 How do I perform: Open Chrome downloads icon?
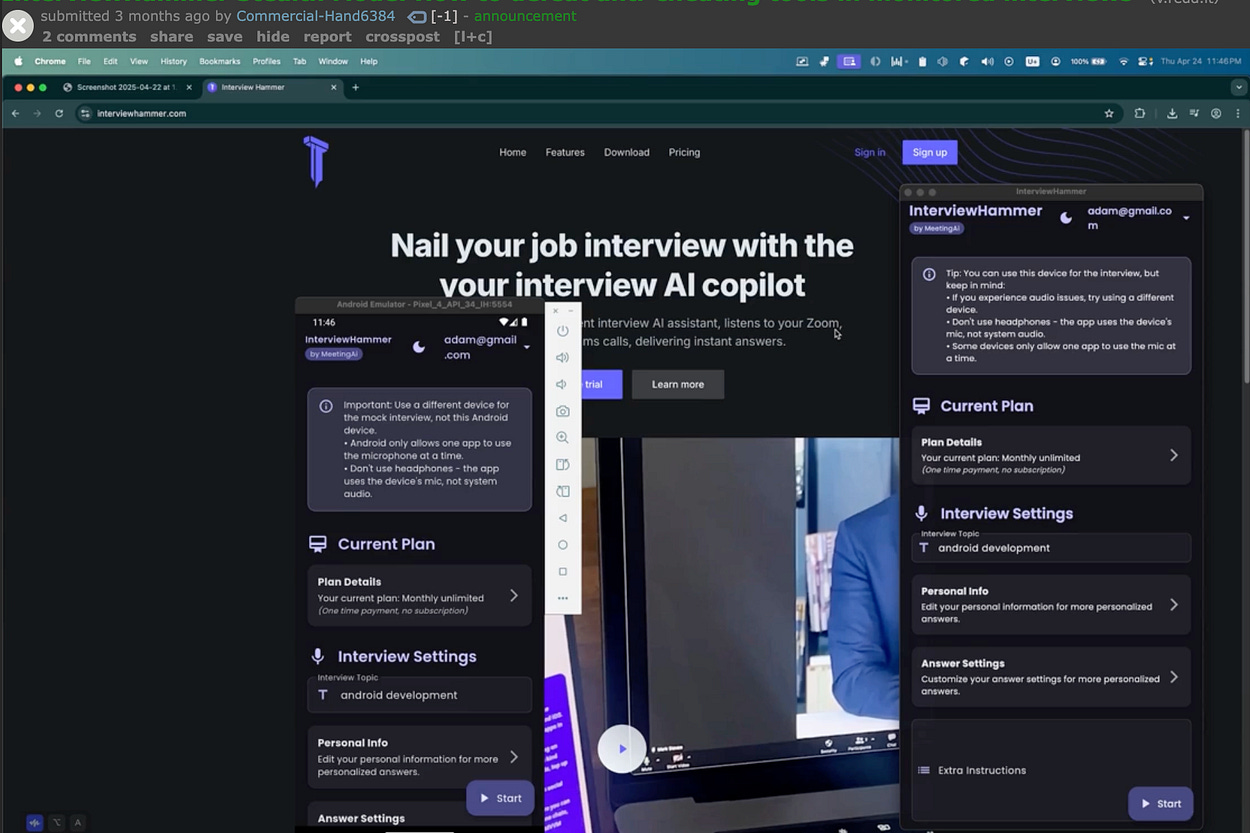click(x=1172, y=114)
